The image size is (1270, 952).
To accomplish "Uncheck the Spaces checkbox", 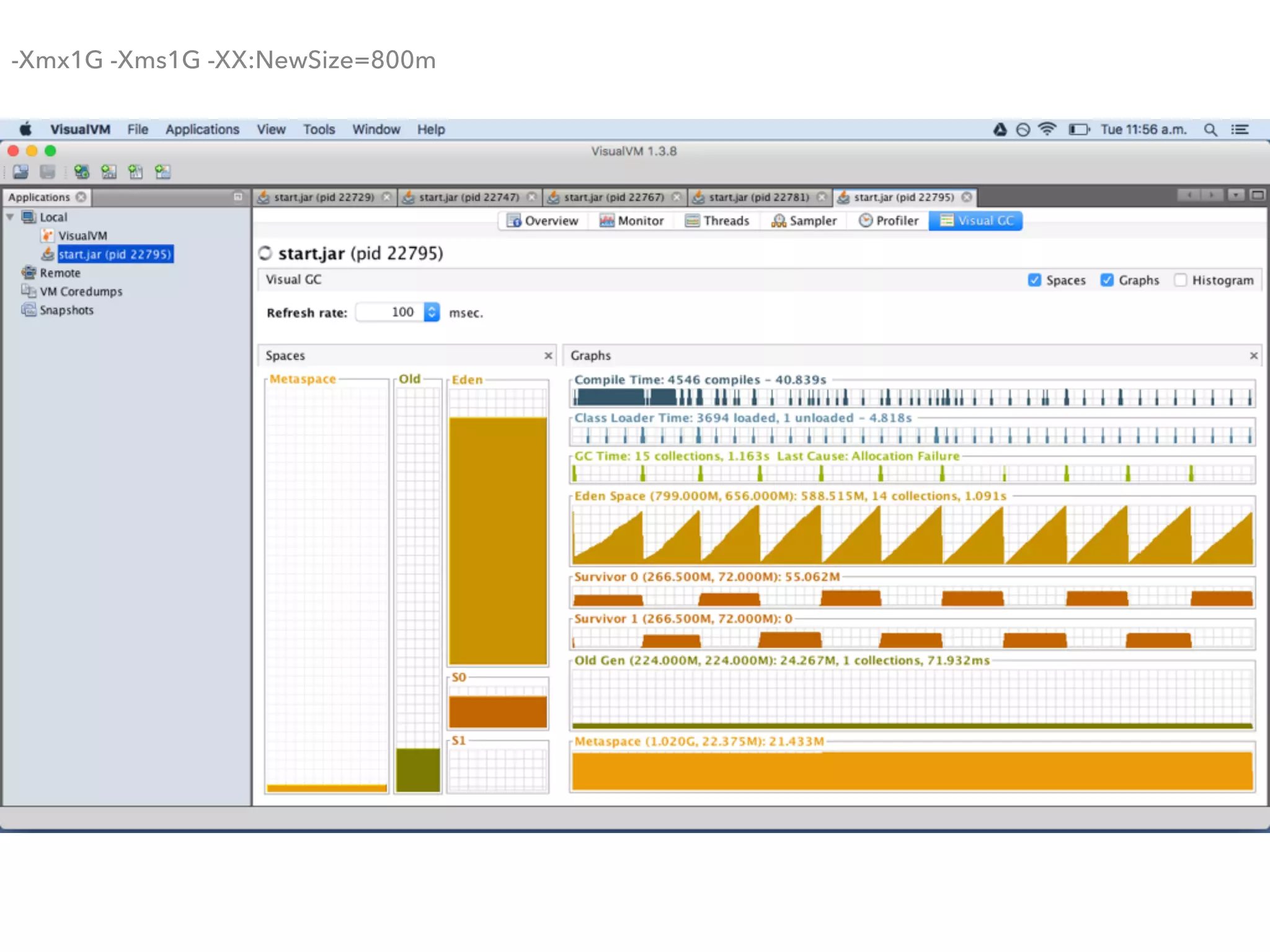I will point(1034,280).
